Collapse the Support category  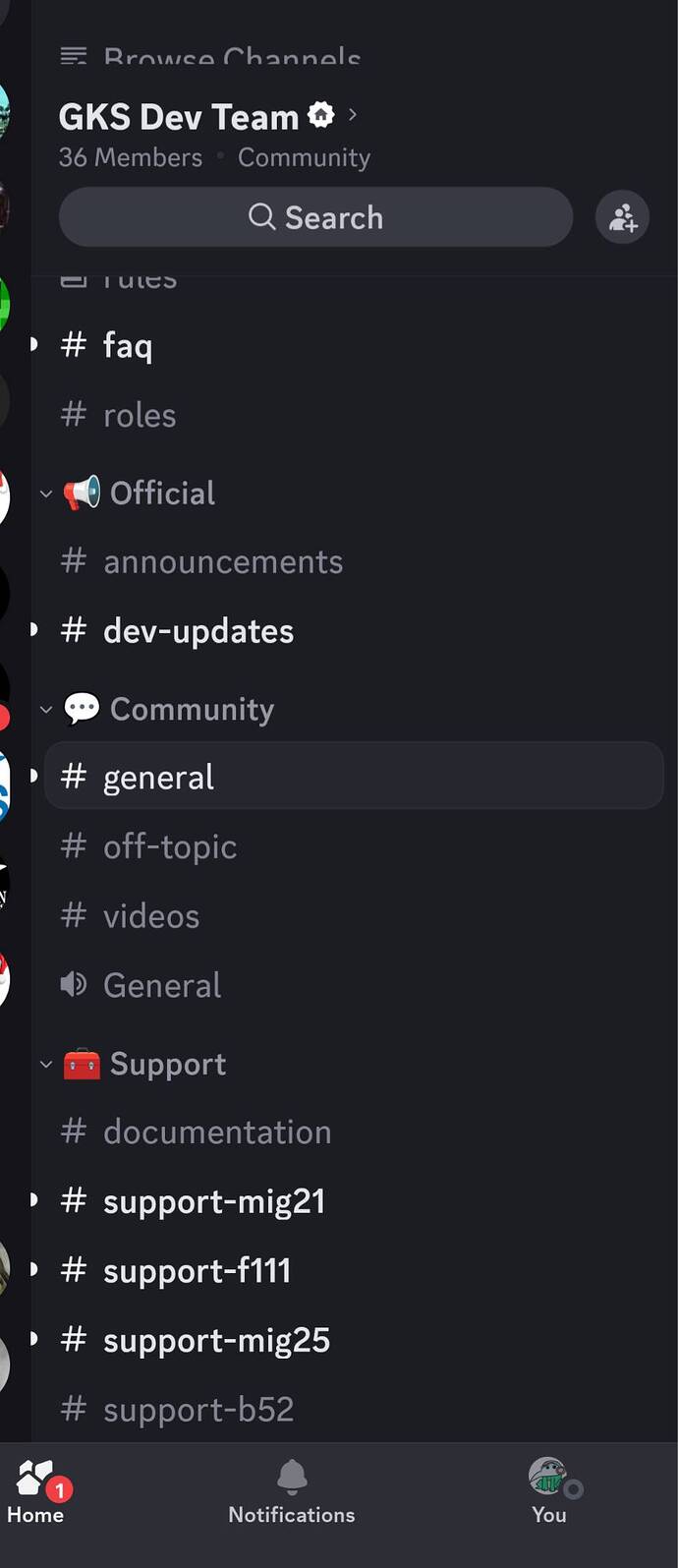click(x=46, y=1064)
